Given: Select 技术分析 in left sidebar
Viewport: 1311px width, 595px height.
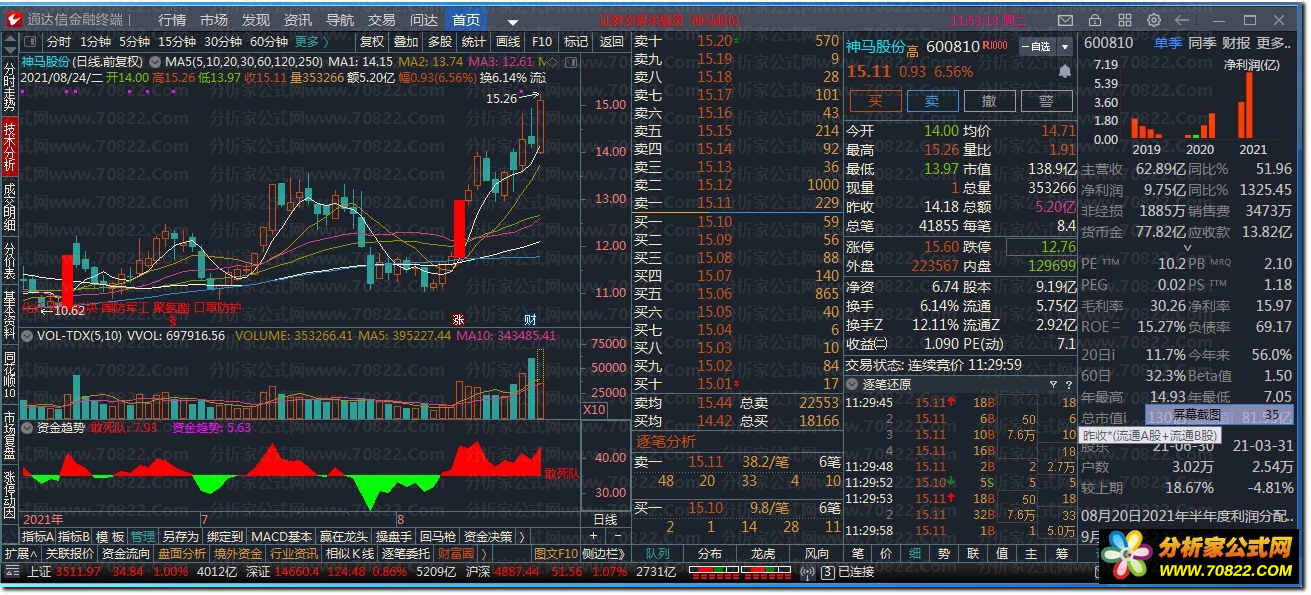Looking at the screenshot, I should point(9,146).
